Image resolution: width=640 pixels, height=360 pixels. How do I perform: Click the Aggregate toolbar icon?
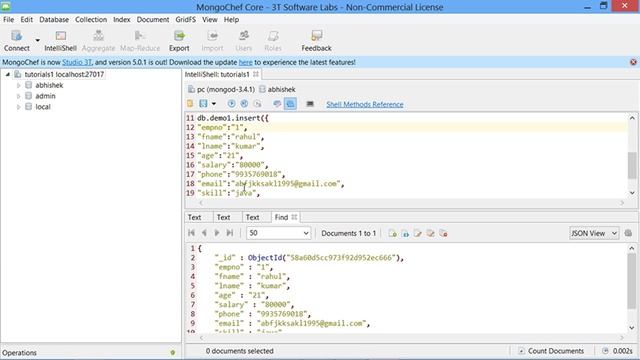pos(98,41)
